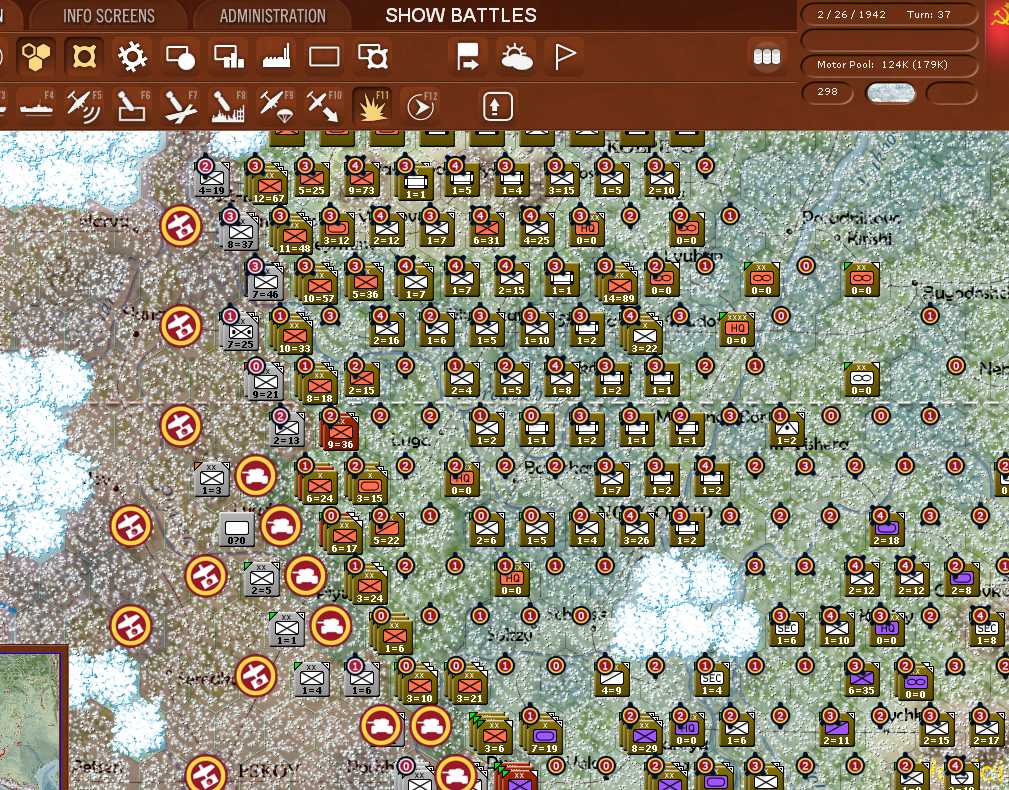Select the German unit labeled 7=46

[265, 282]
